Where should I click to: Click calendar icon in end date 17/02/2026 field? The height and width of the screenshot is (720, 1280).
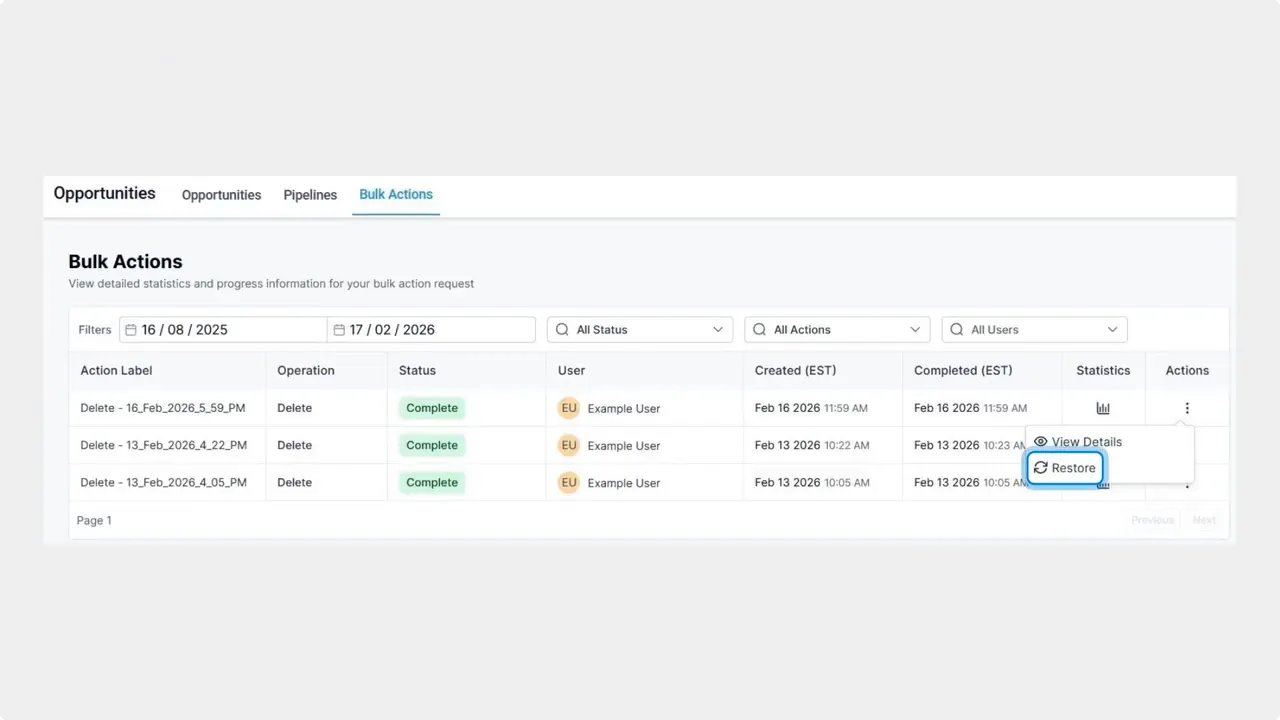click(x=339, y=330)
